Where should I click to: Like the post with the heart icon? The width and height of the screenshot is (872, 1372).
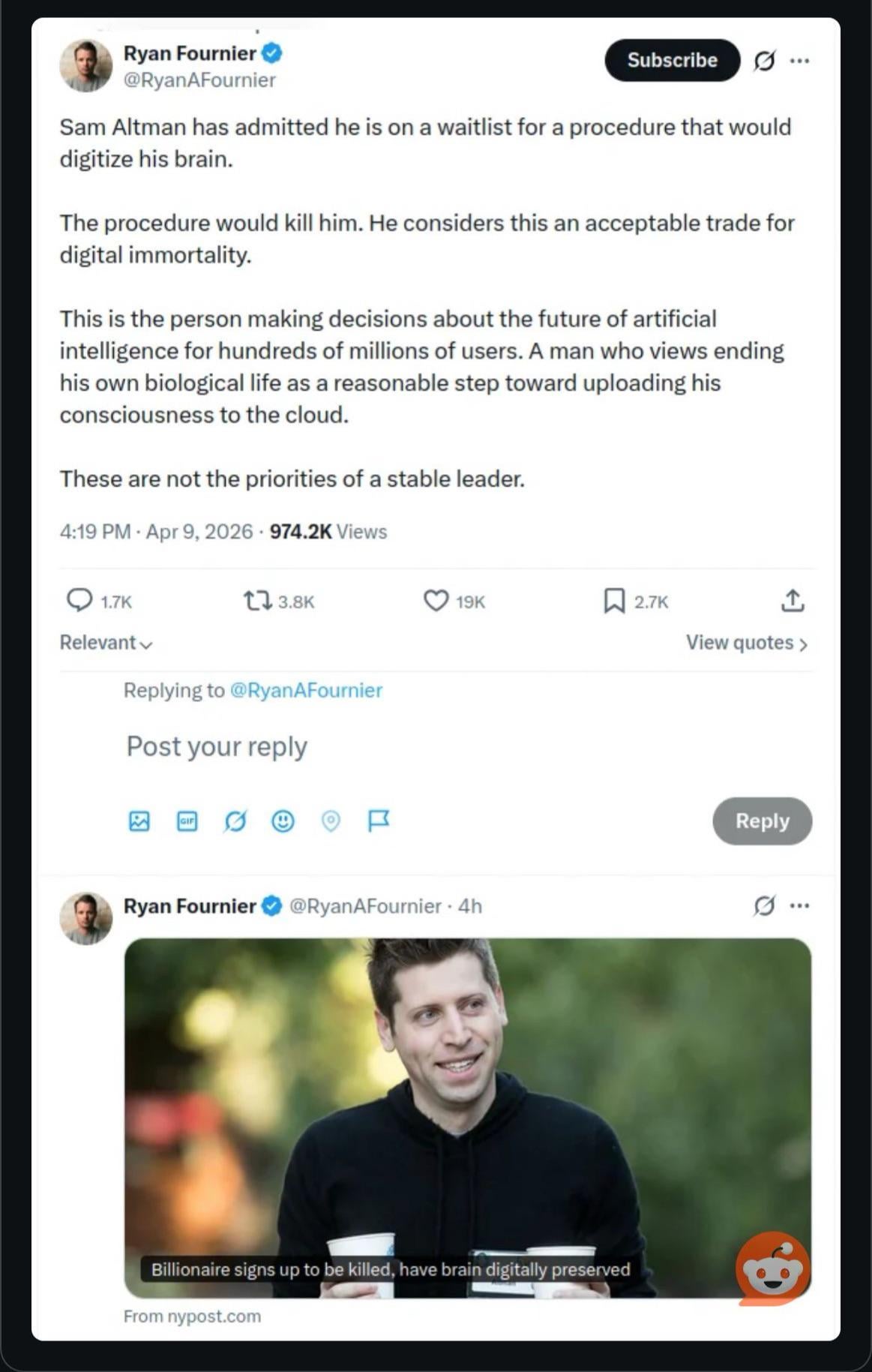436,600
